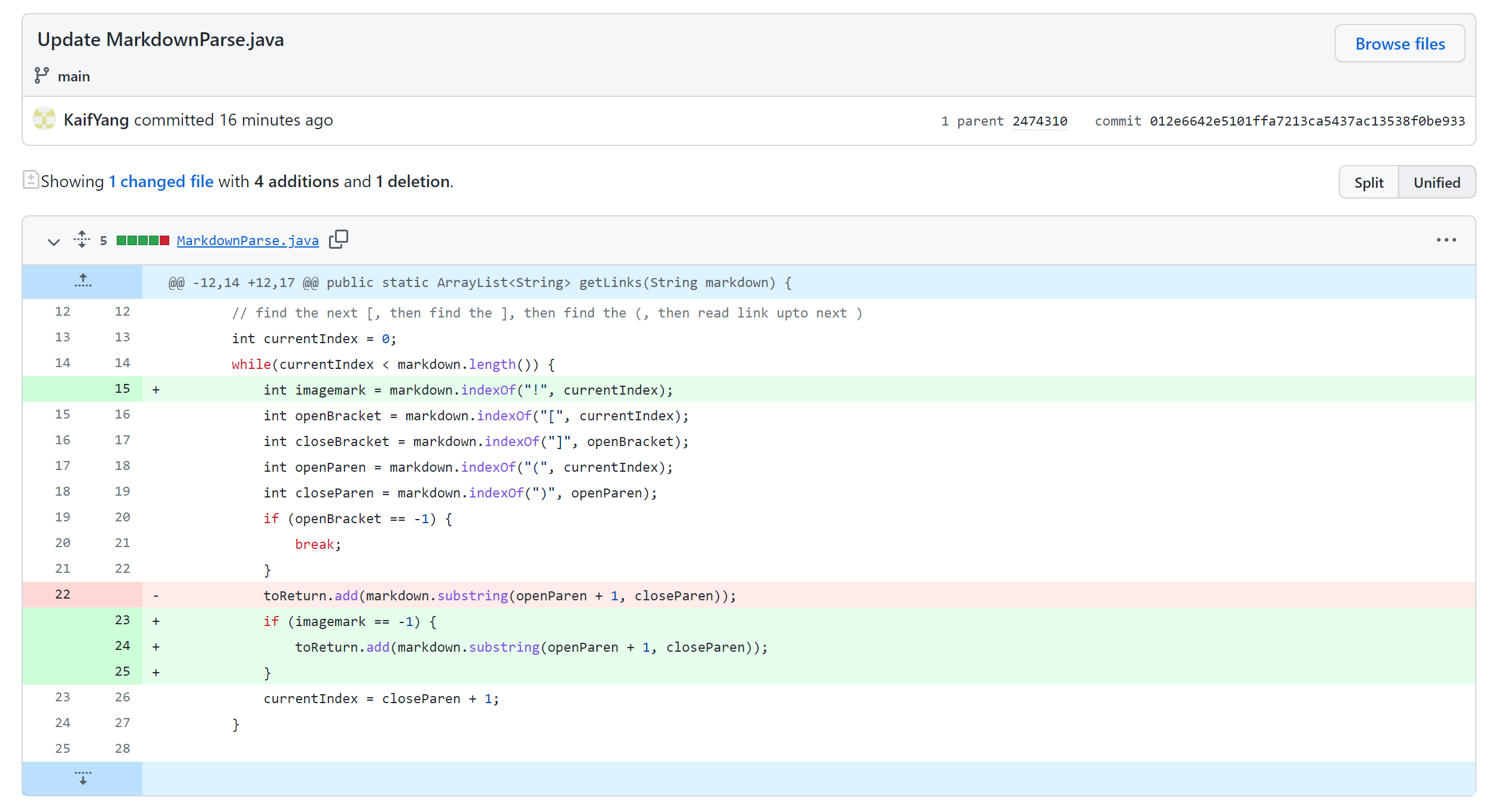Collapse the MarkdownParse.java diff

[x=54, y=241]
